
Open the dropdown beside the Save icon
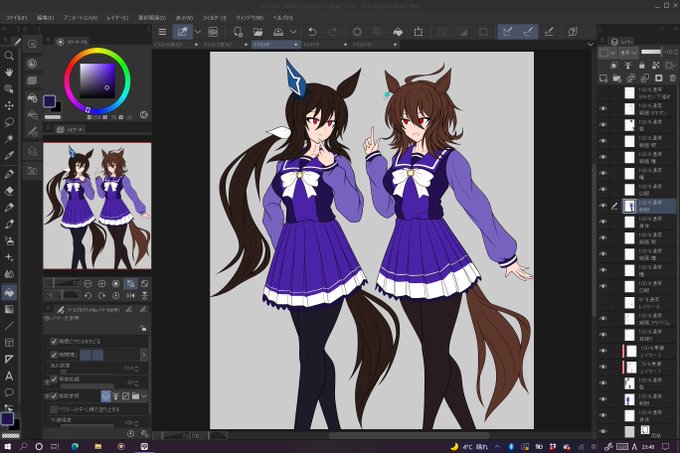pos(293,32)
